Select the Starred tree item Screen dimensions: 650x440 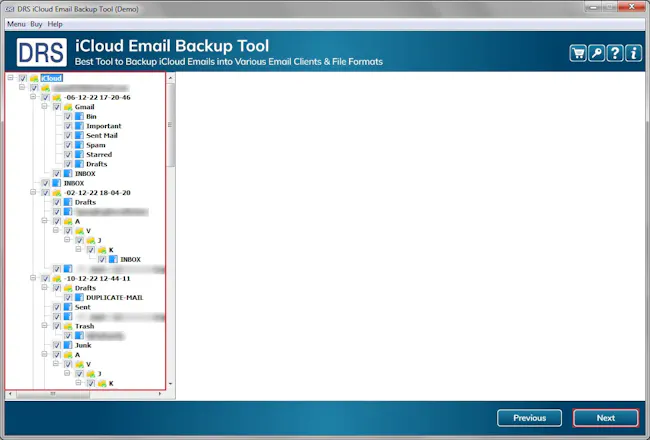pos(99,154)
